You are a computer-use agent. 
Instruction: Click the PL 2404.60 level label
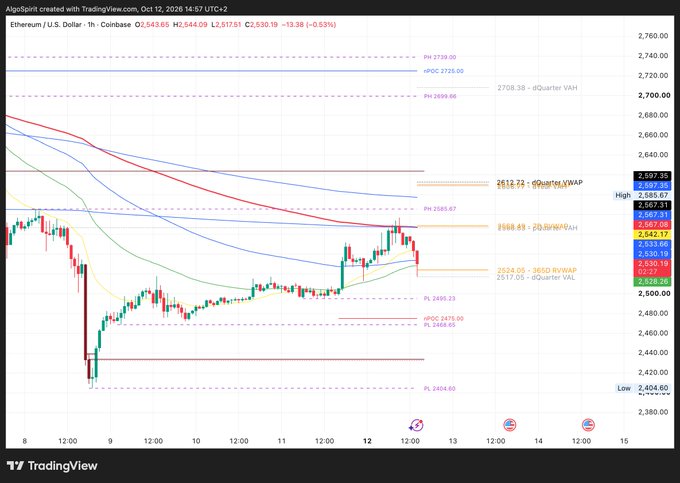click(439, 389)
